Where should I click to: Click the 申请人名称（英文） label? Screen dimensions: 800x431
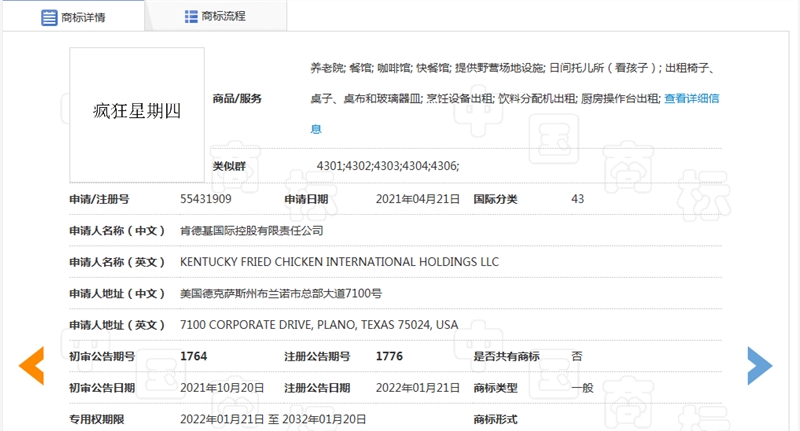pos(117,262)
